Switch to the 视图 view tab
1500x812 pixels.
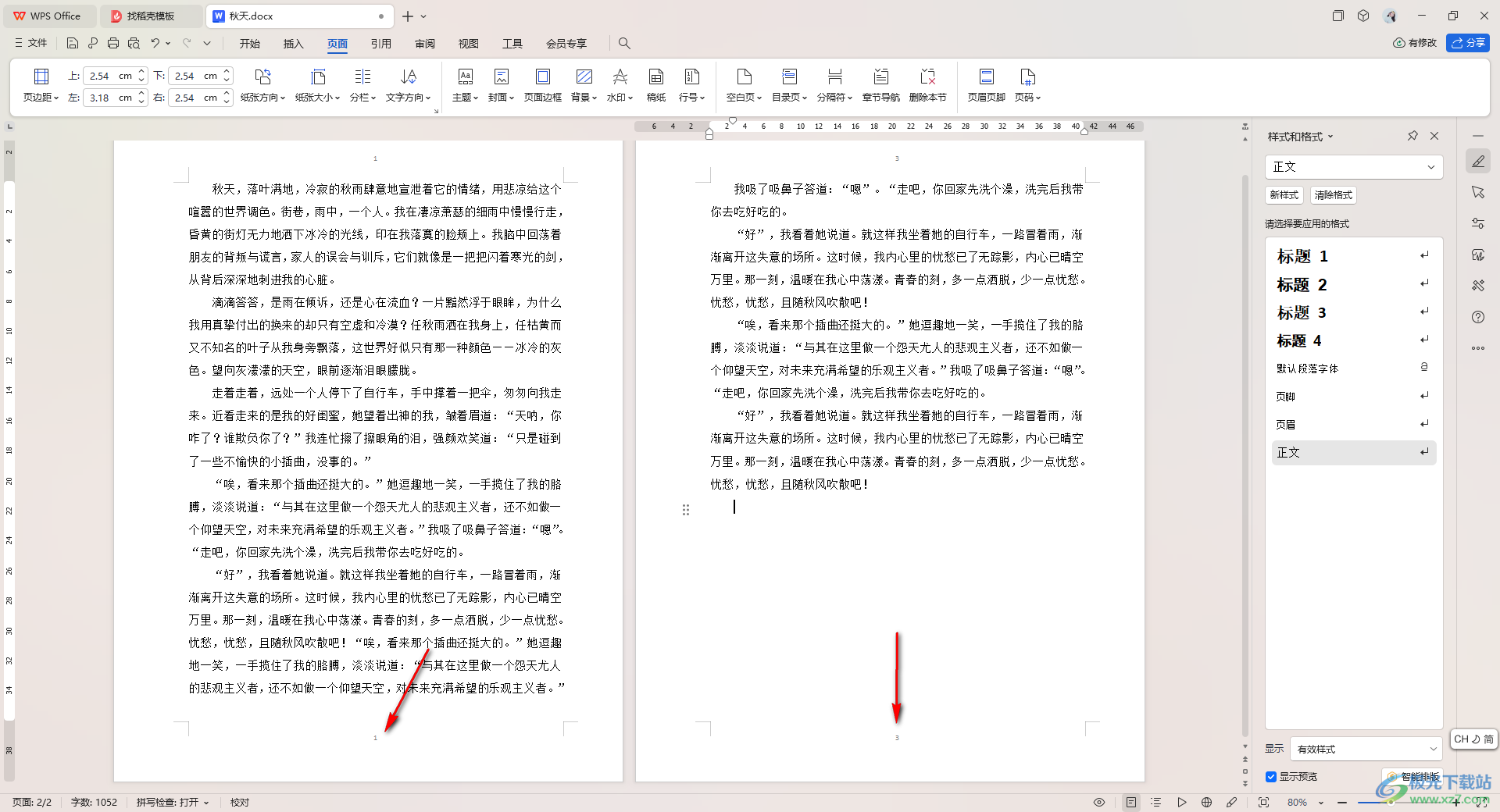(469, 43)
